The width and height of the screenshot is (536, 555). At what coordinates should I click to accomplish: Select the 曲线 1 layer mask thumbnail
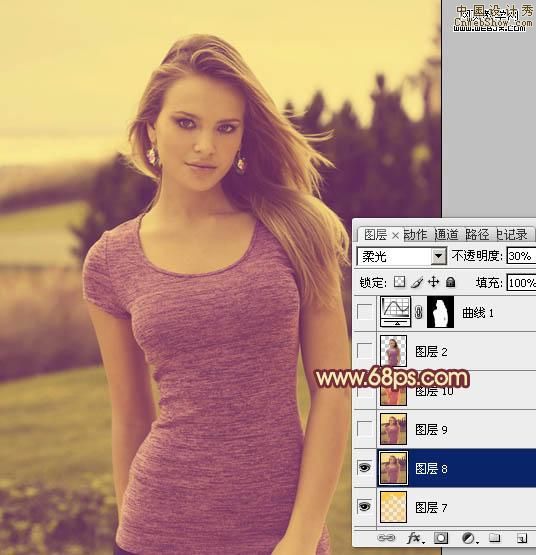coord(440,312)
